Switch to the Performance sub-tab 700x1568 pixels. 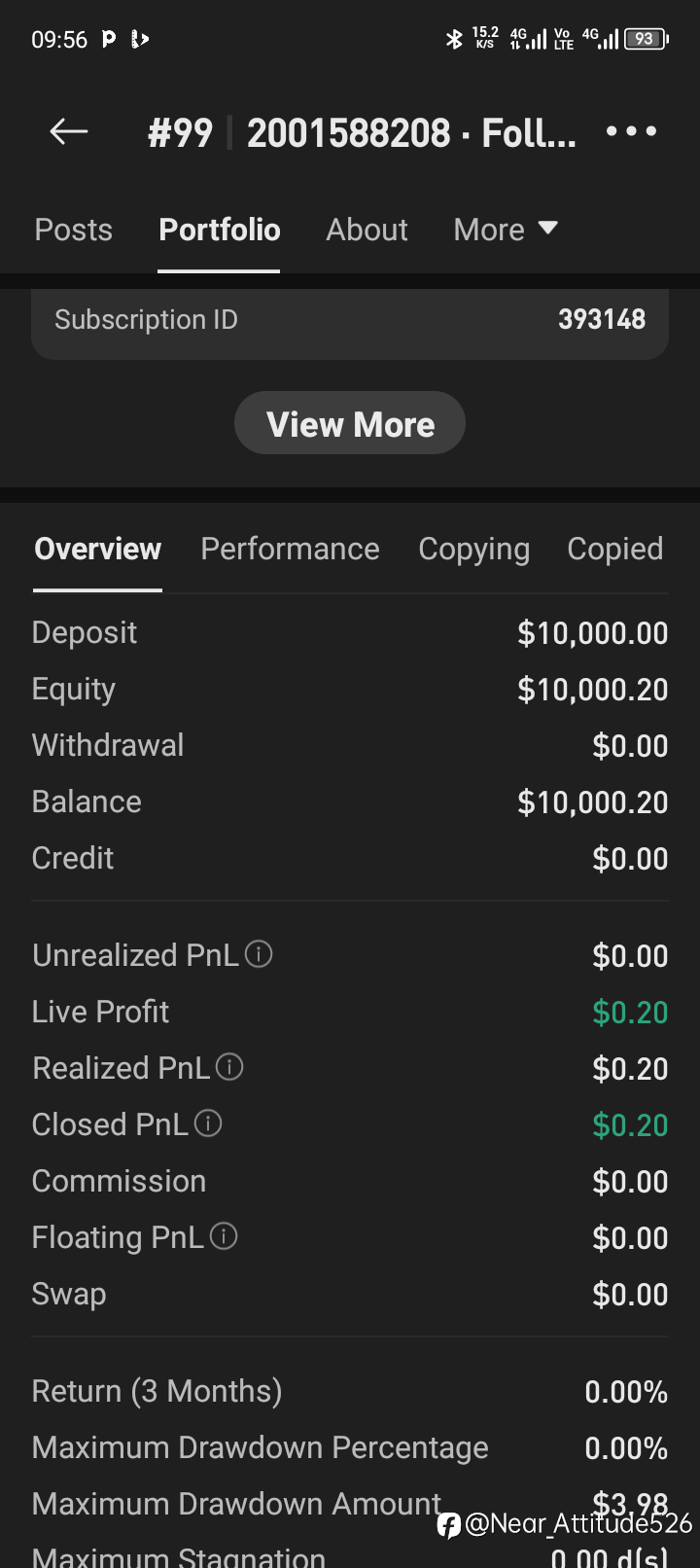tap(290, 549)
